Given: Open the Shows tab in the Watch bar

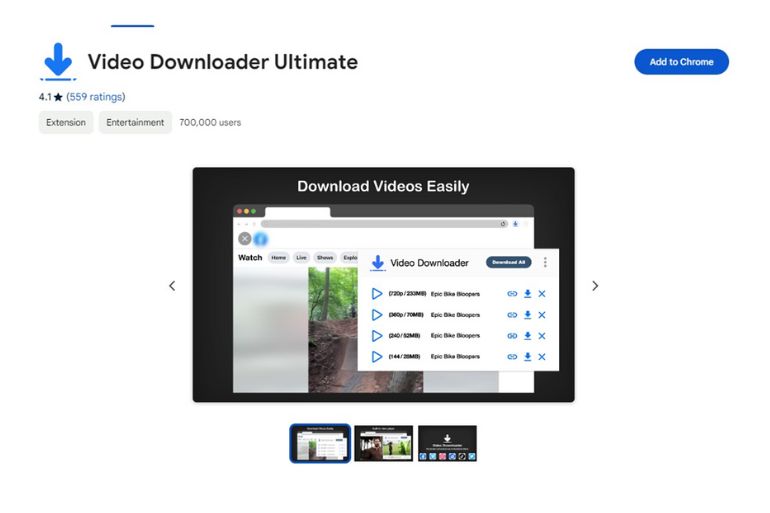Looking at the screenshot, I should click(325, 257).
